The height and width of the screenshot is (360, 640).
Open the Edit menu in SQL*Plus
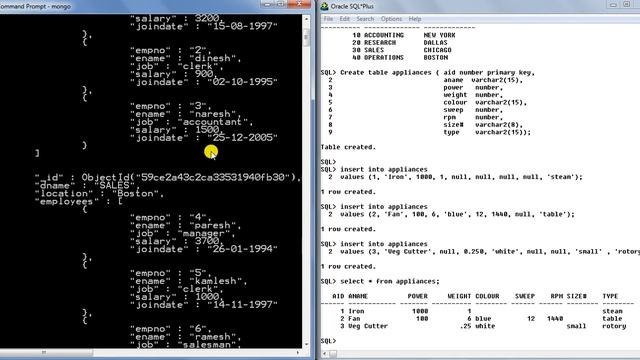344,19
